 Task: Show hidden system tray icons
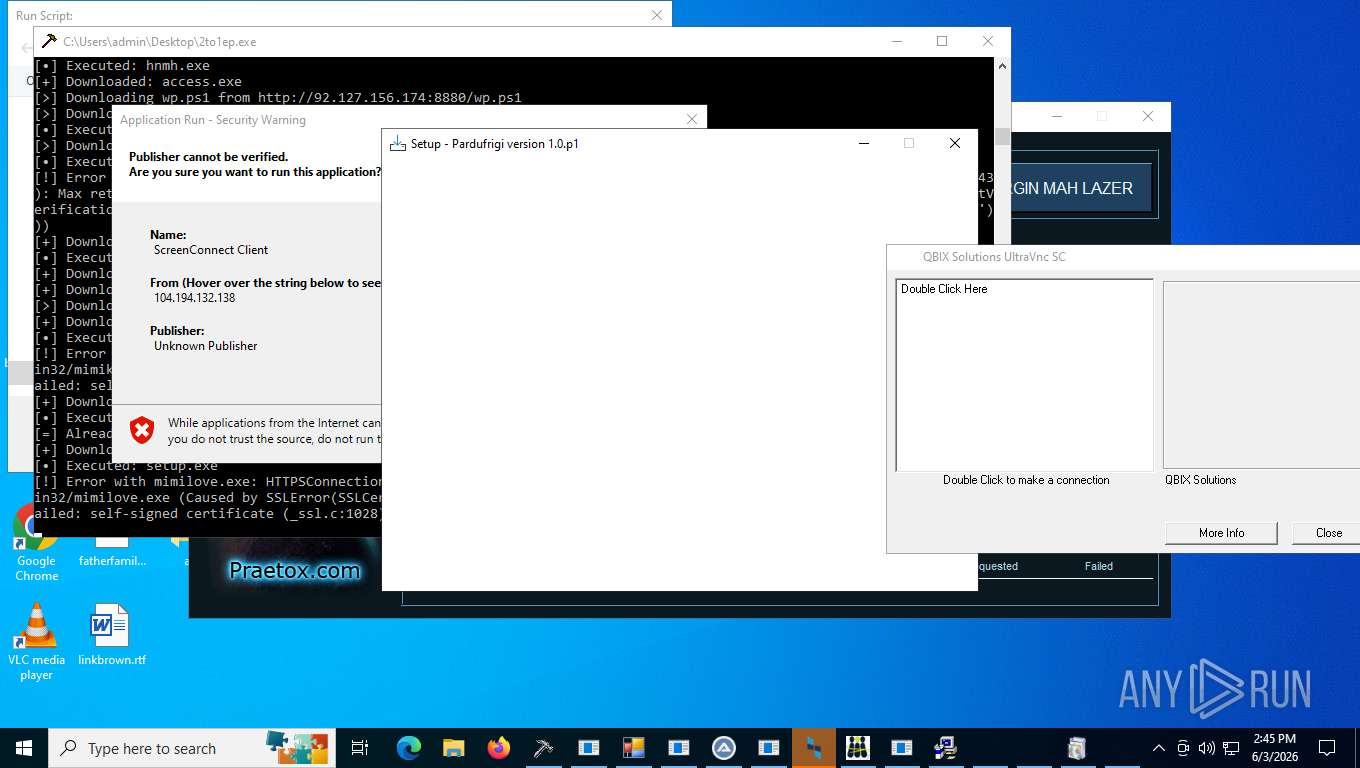point(1158,747)
